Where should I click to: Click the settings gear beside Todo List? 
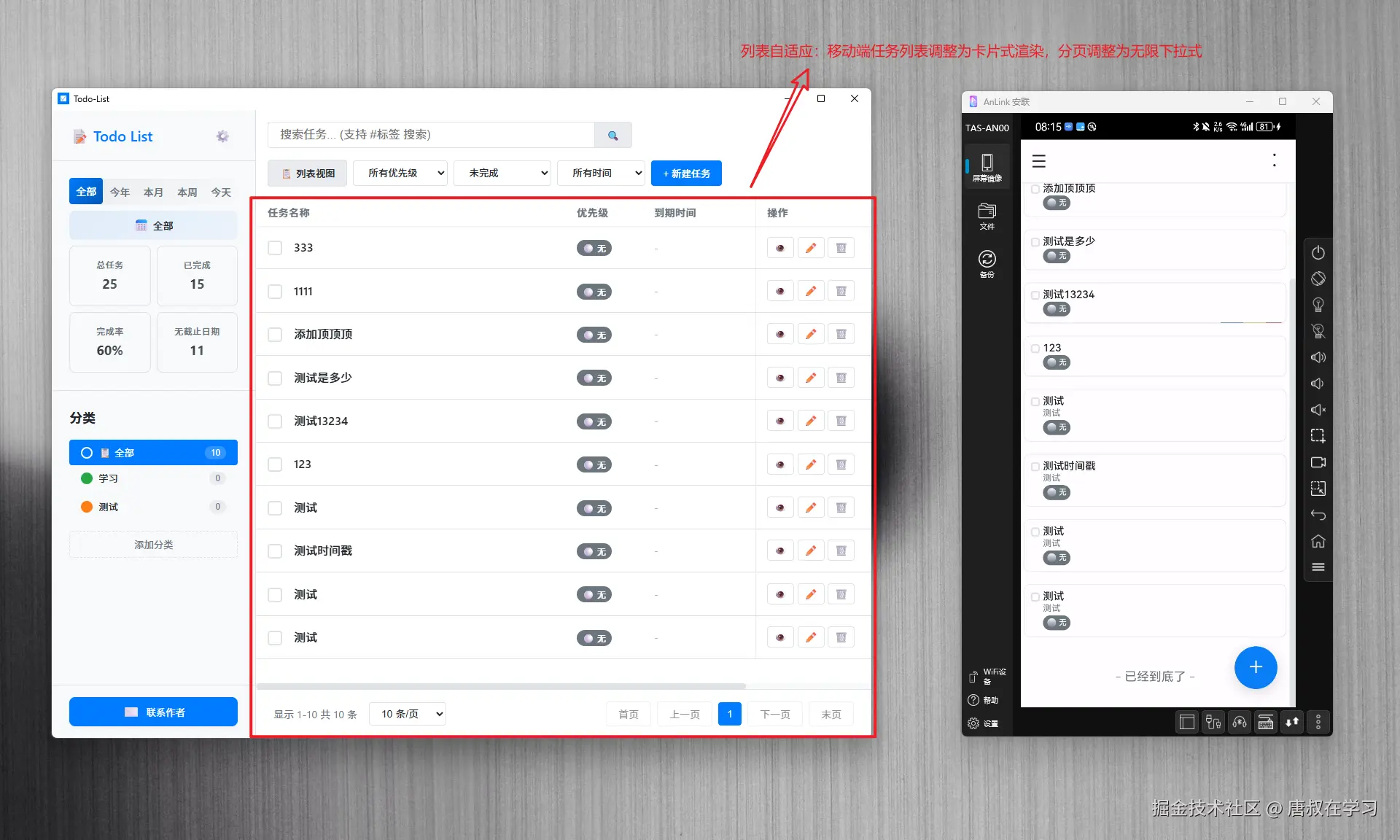click(x=222, y=136)
